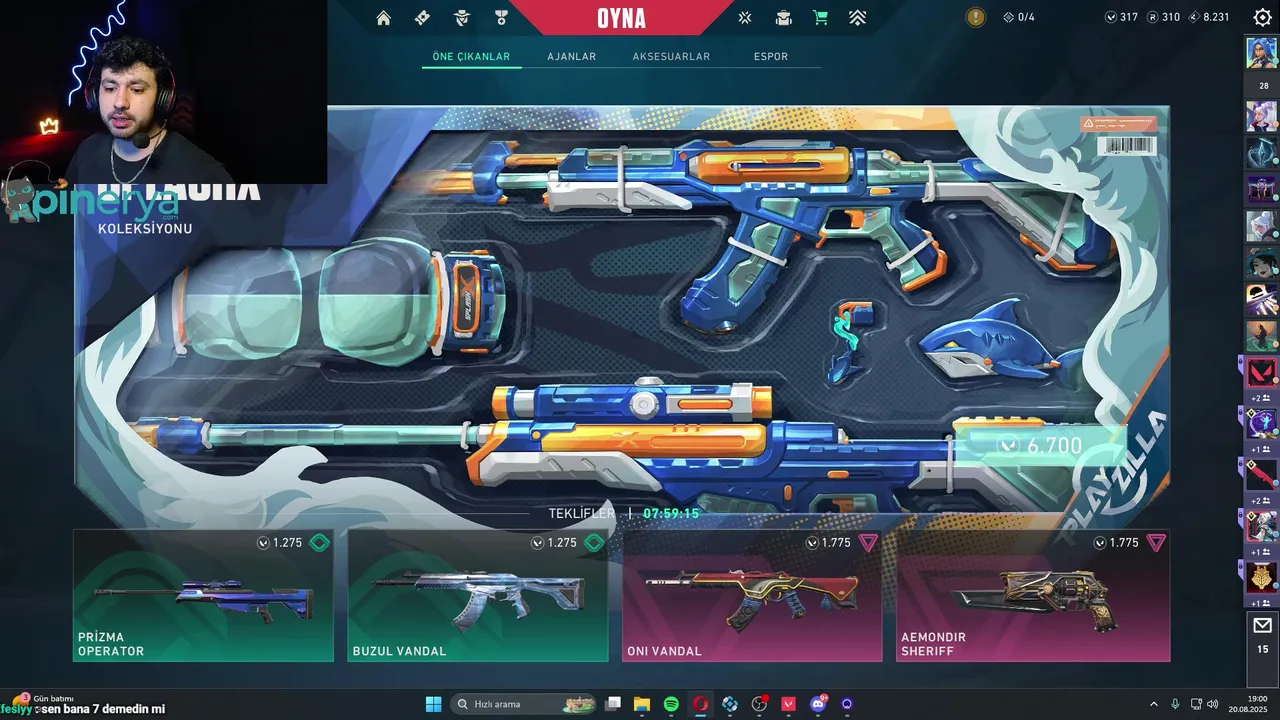Screen dimensions: 1280x720
Task: Select the Buzul Vandal offer card
Action: tap(477, 596)
